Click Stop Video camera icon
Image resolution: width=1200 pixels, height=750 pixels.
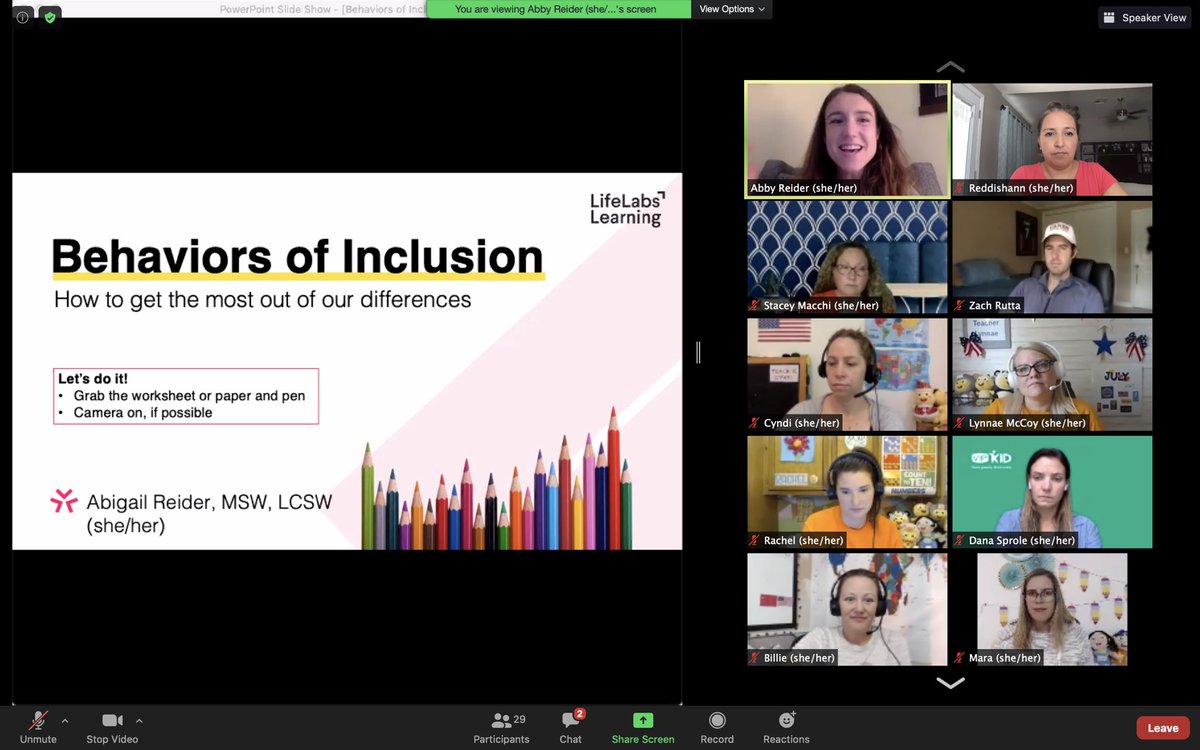click(x=112, y=720)
